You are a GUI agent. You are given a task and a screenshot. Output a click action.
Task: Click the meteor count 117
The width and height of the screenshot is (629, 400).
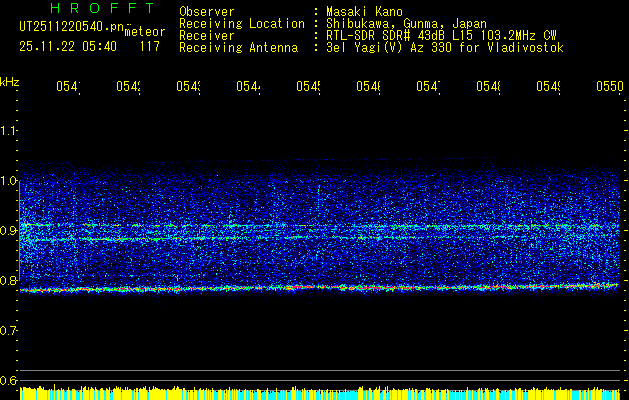[x=150, y=47]
